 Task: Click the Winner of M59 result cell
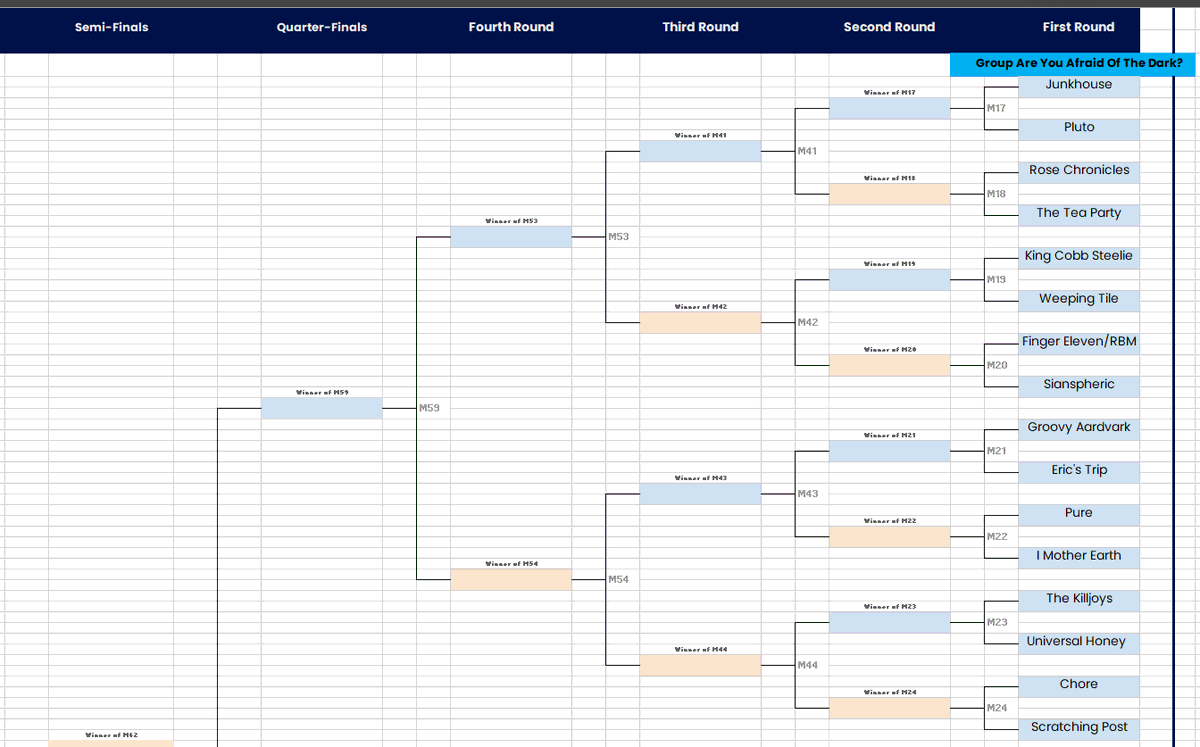pyautogui.click(x=322, y=408)
